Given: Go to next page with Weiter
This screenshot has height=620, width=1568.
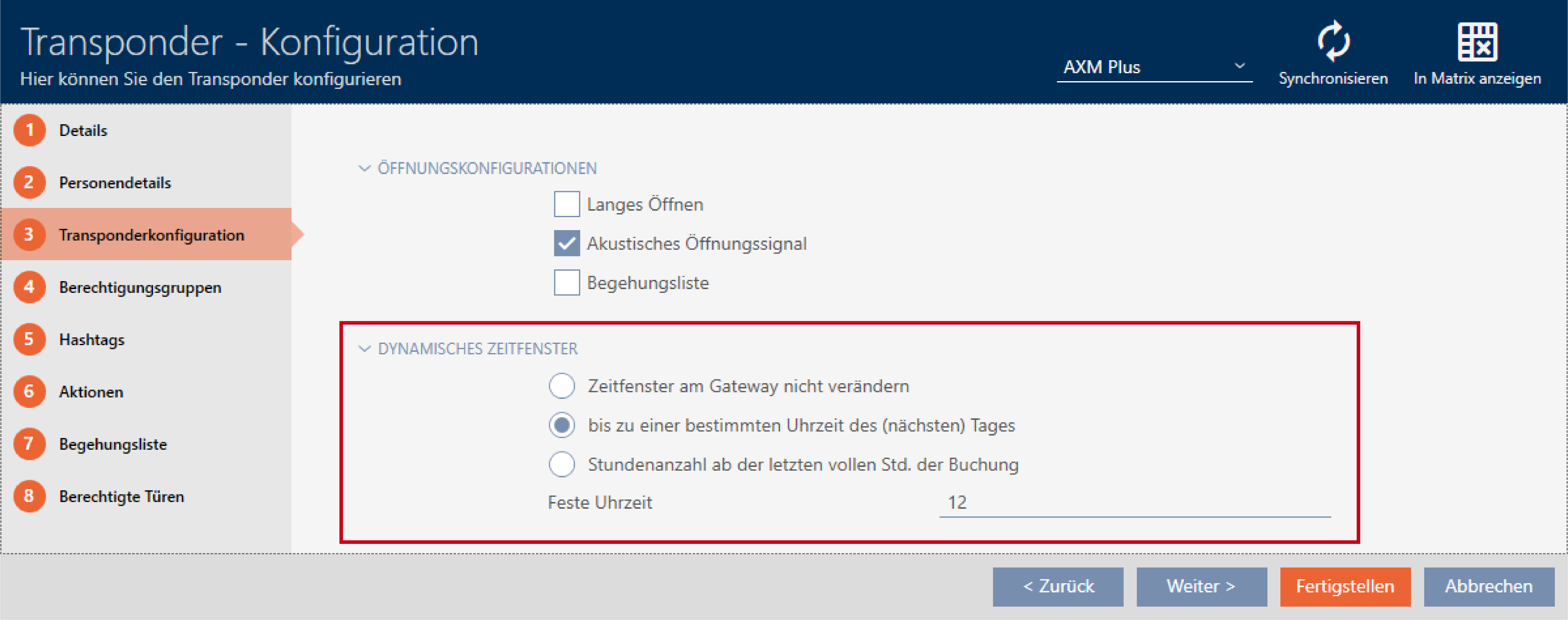Looking at the screenshot, I should 1201,587.
